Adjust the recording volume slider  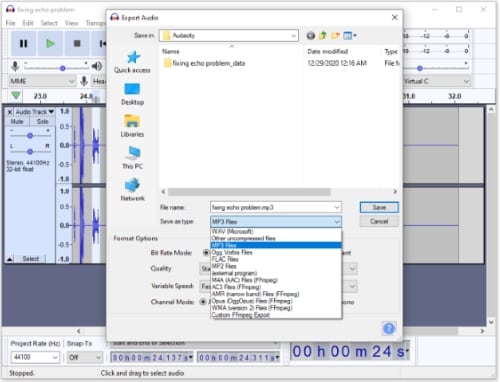63,68
